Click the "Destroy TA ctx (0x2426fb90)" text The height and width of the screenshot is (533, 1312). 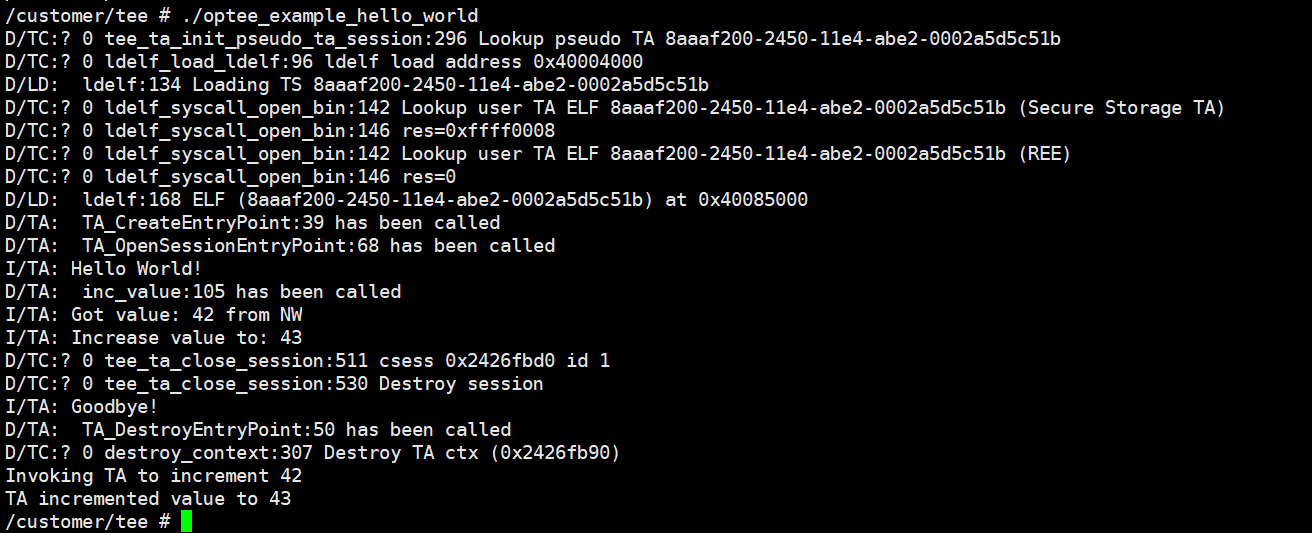tap(472, 453)
